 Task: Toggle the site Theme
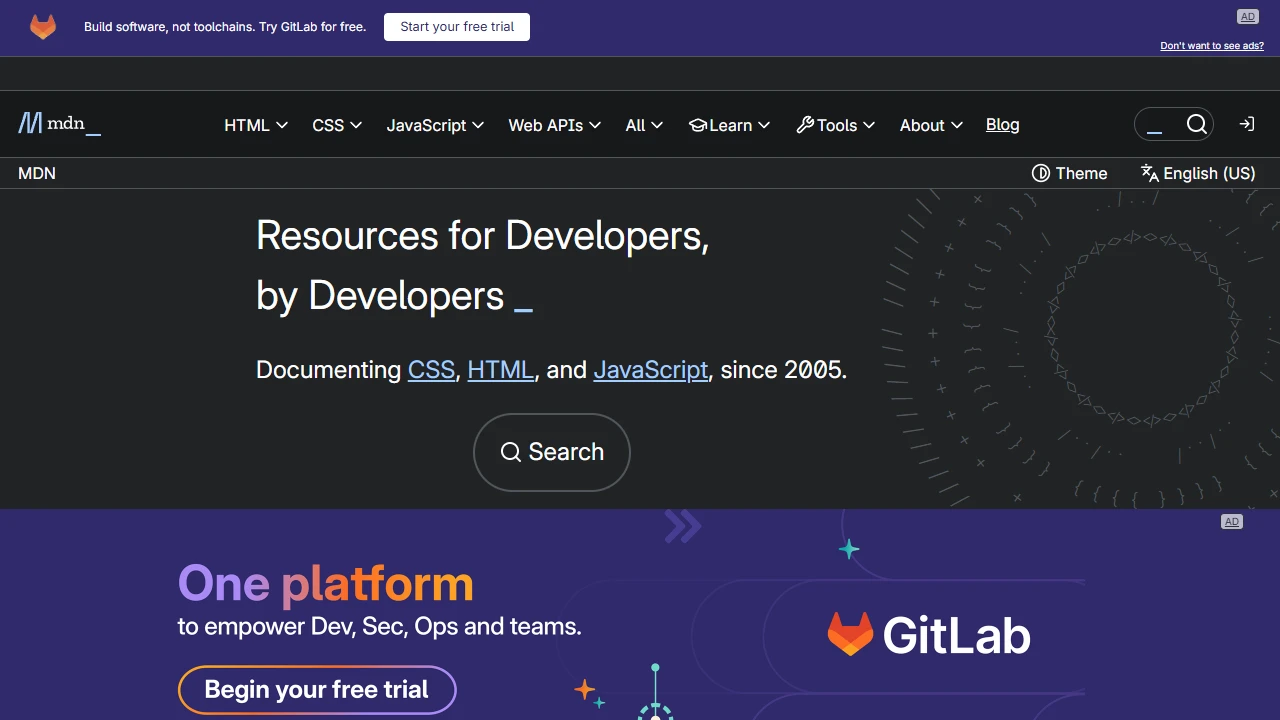pos(1069,173)
